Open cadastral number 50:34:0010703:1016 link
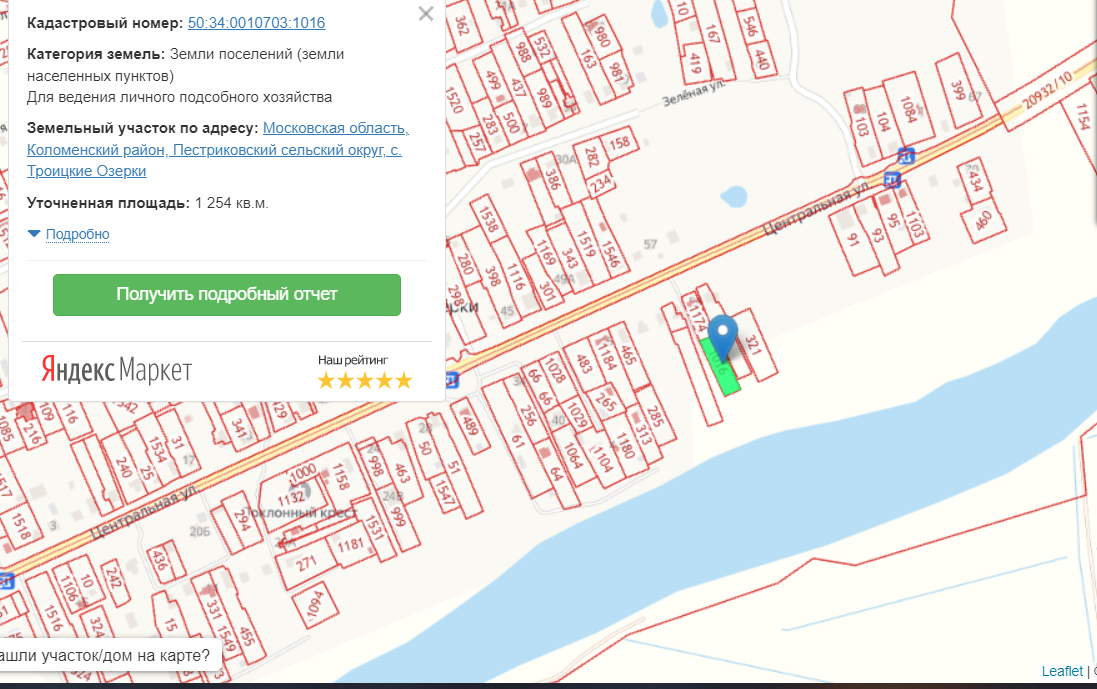1097x689 pixels. coord(256,22)
